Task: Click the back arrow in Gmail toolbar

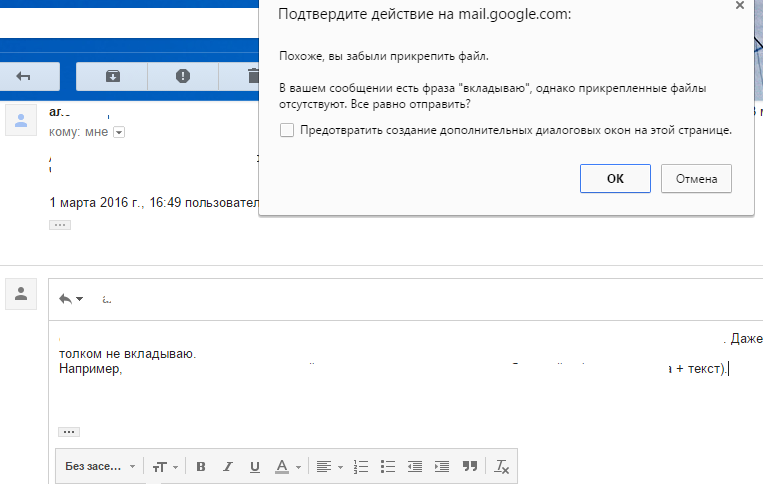Action: point(23,76)
